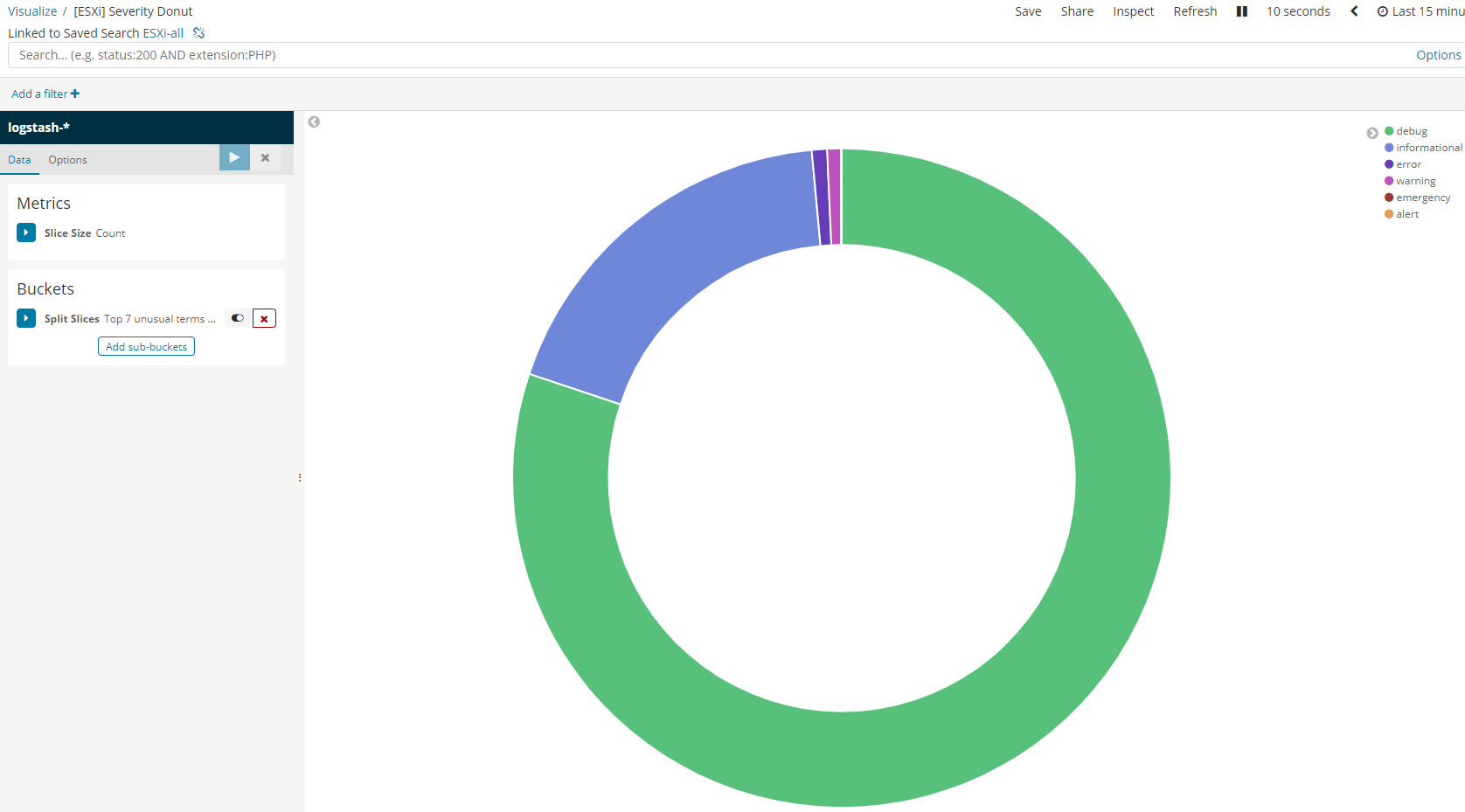1465x812 pixels.
Task: Click the unlink saved search icon
Action: click(x=199, y=33)
